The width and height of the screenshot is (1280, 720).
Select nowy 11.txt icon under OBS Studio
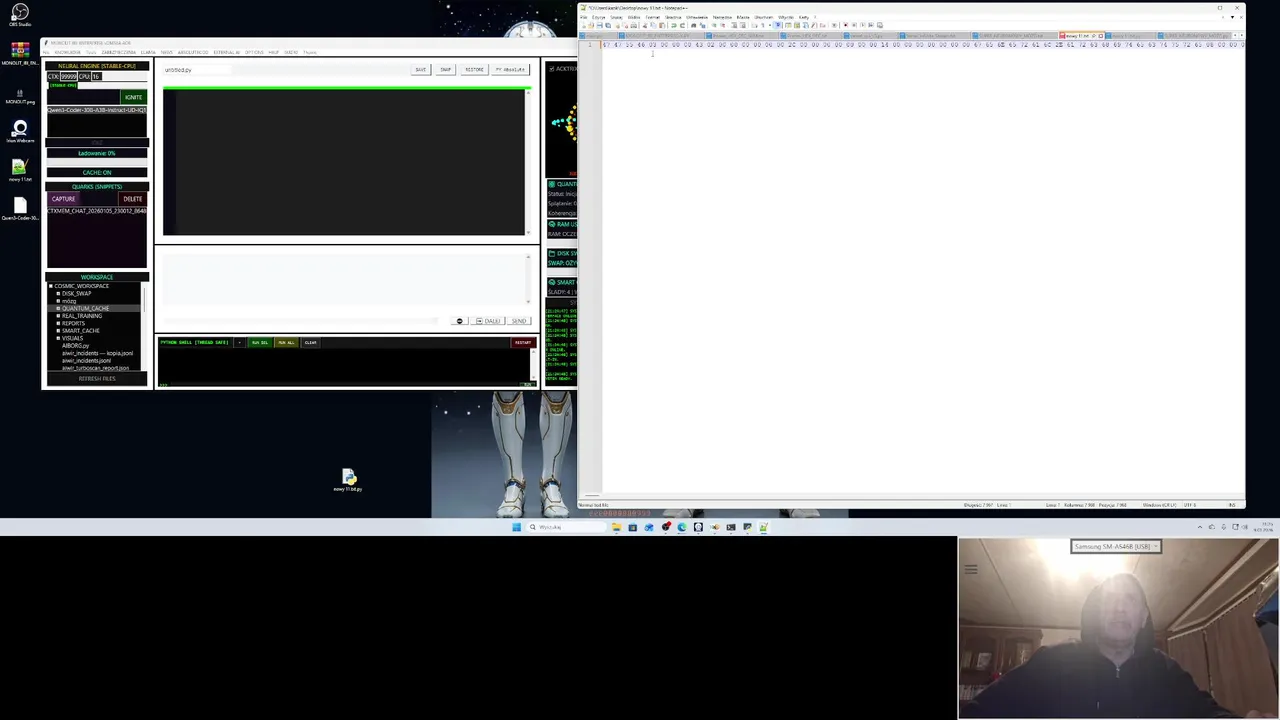pos(19,170)
